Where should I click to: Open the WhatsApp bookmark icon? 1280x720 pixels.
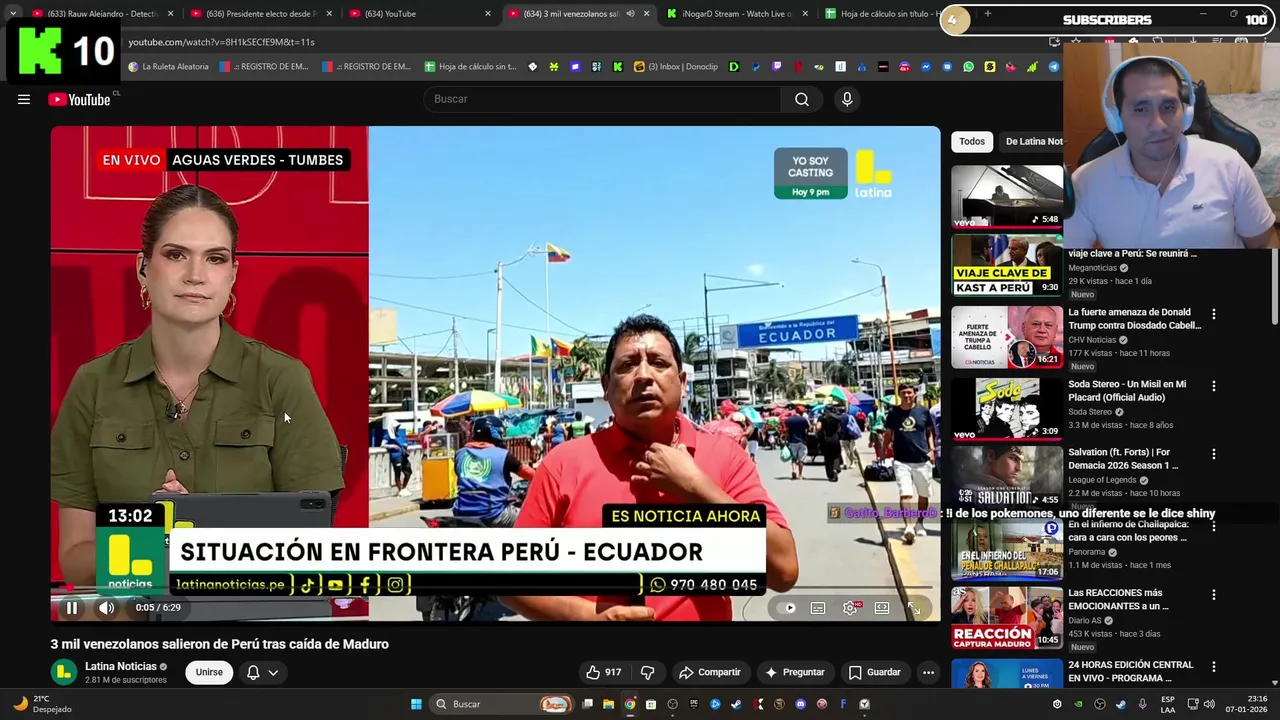(x=968, y=67)
